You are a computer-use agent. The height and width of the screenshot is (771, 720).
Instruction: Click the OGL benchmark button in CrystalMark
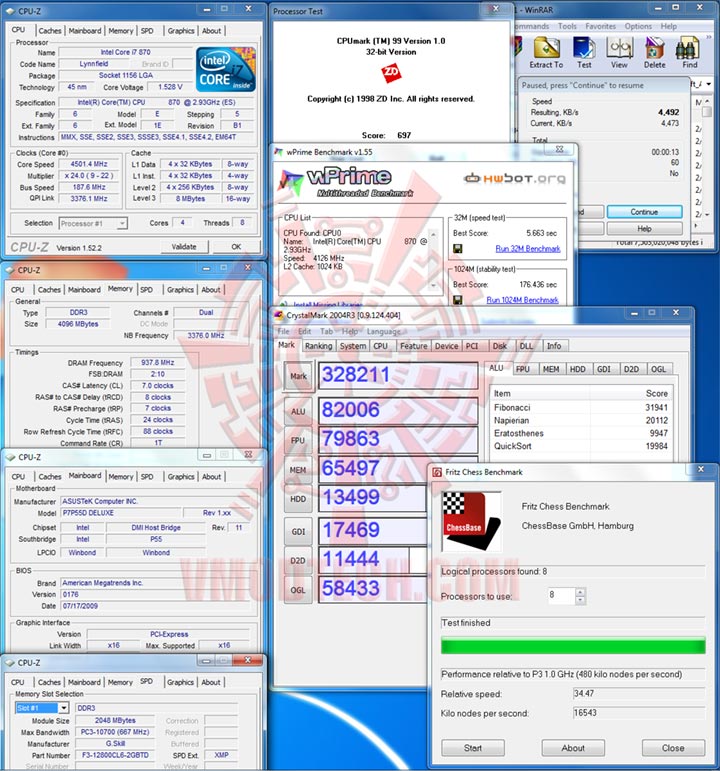click(299, 590)
